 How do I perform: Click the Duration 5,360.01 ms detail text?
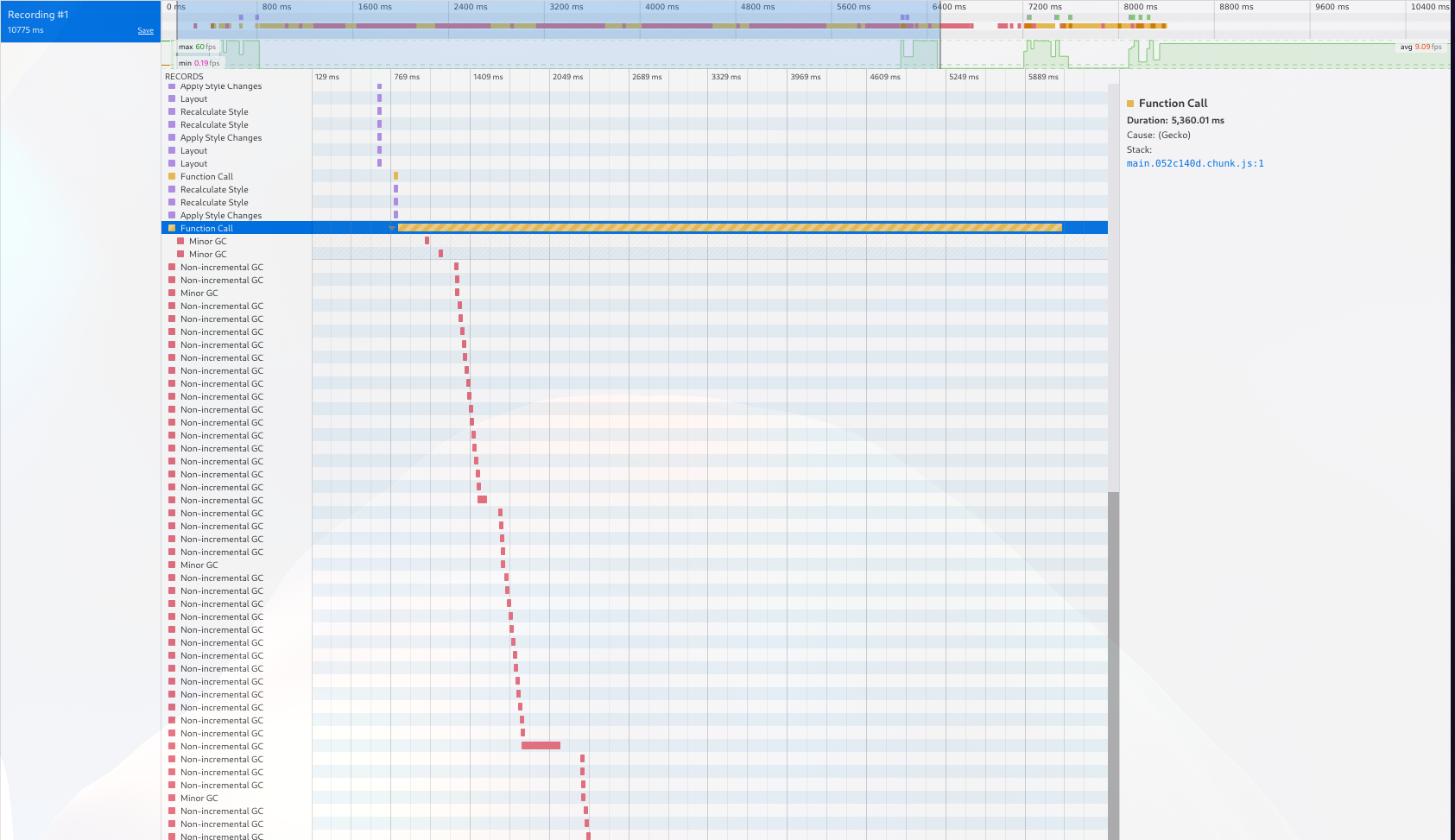point(1175,121)
